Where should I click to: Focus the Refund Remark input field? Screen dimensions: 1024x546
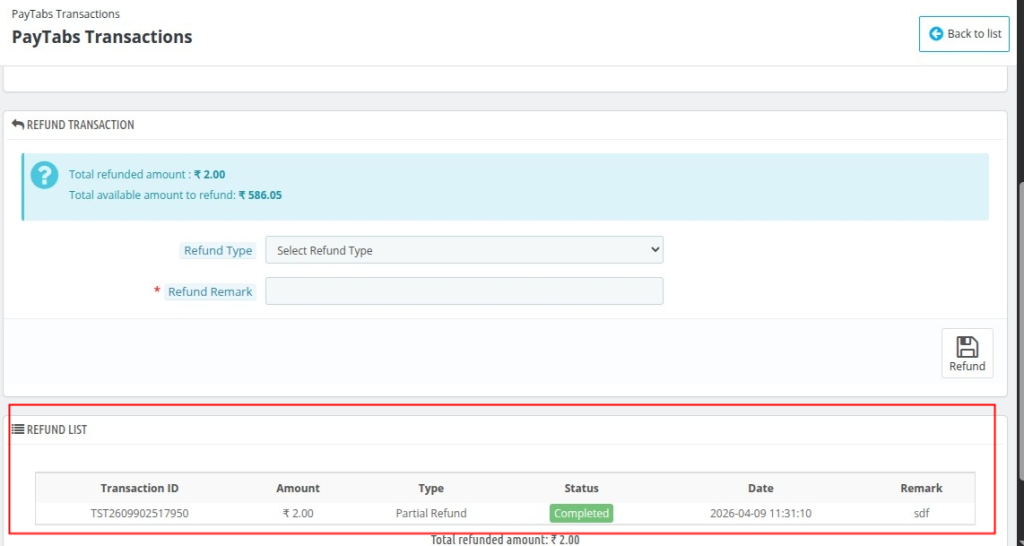coord(464,291)
